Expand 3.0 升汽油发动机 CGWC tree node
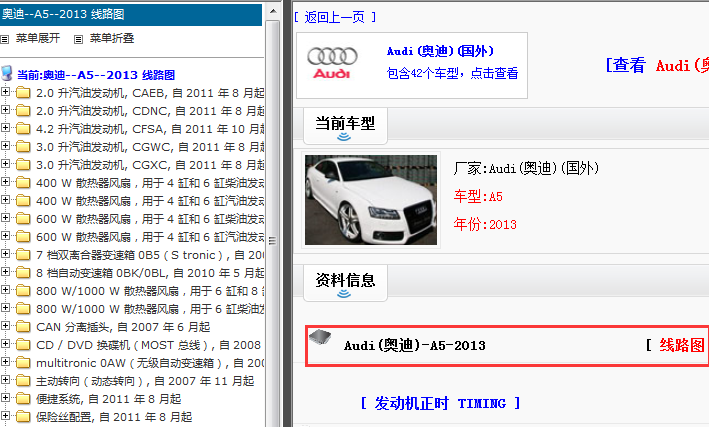709x427 pixels. 5,146
